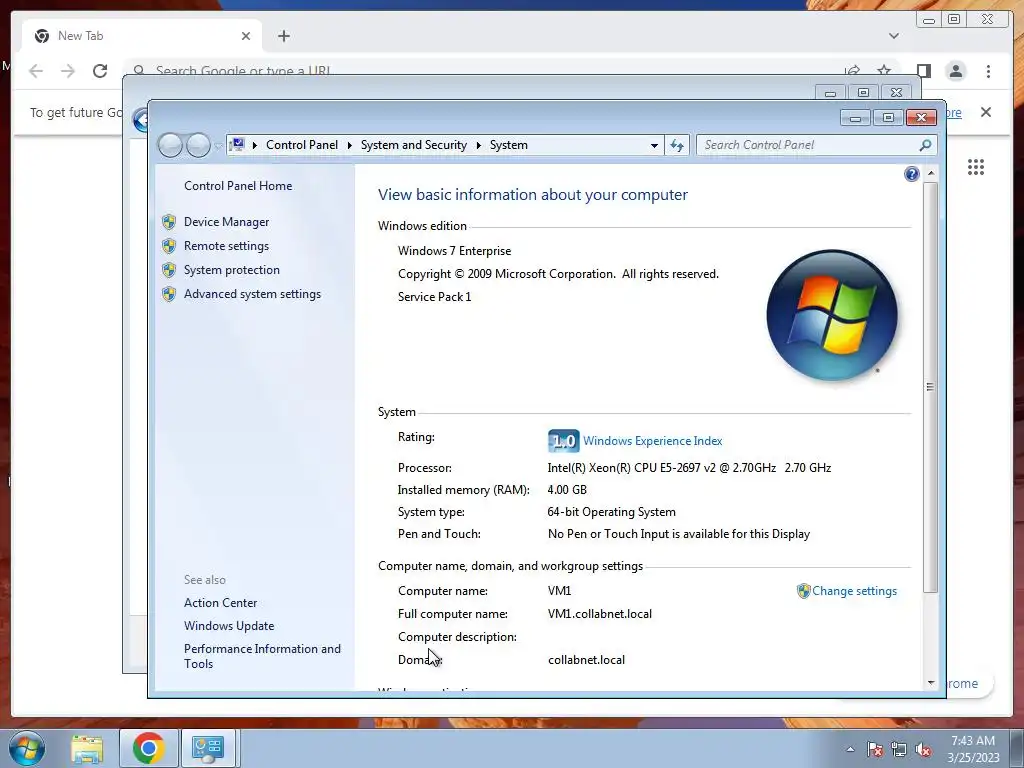Screen dimensions: 1024x768
Task: Open Google apps grid in Chrome
Action: point(976,167)
